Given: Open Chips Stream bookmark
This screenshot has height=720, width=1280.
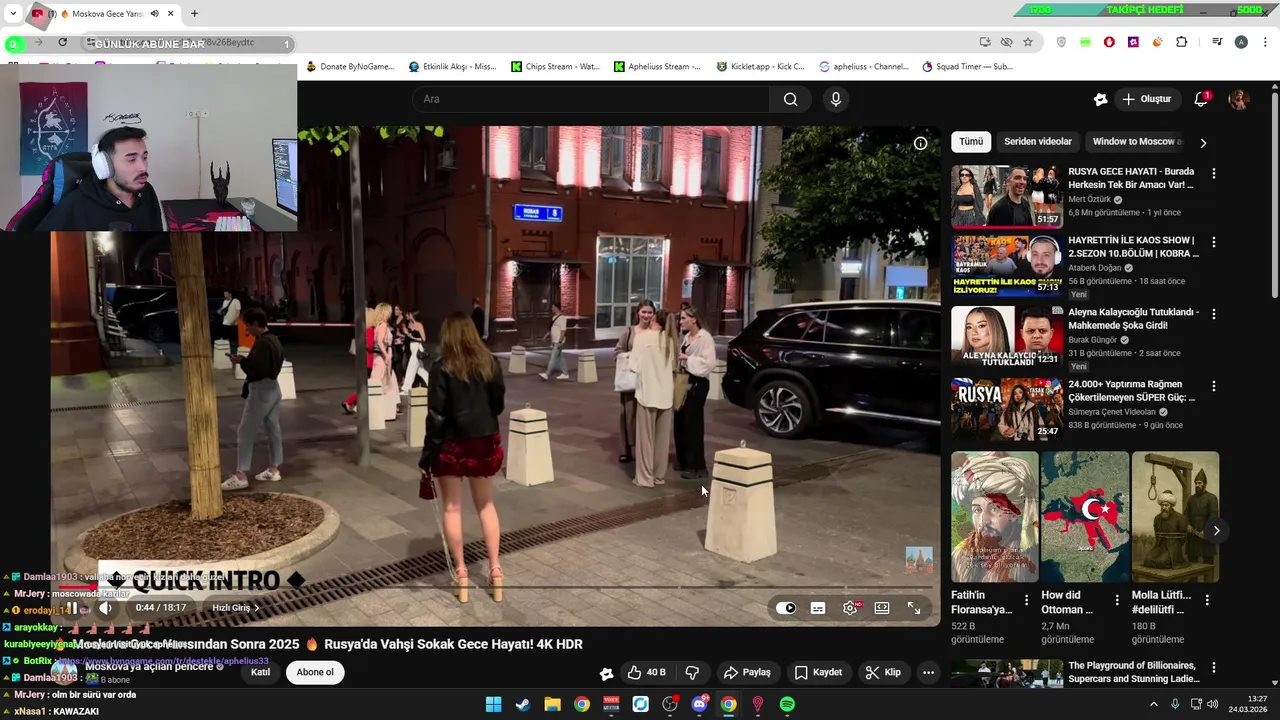Looking at the screenshot, I should (555, 67).
